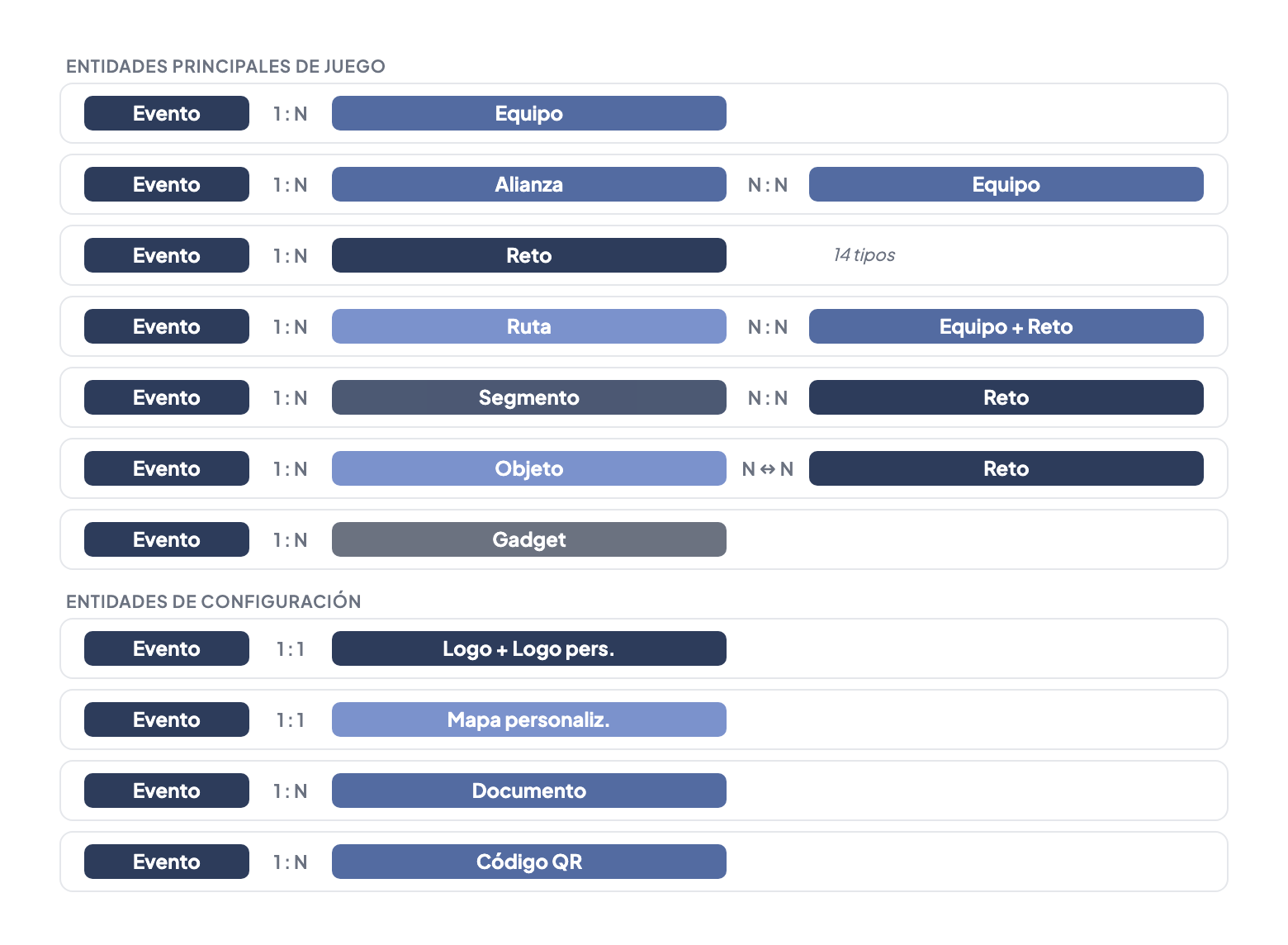Click the Evento block beside Gadget
The height and width of the screenshot is (945, 1288).
[x=166, y=539]
